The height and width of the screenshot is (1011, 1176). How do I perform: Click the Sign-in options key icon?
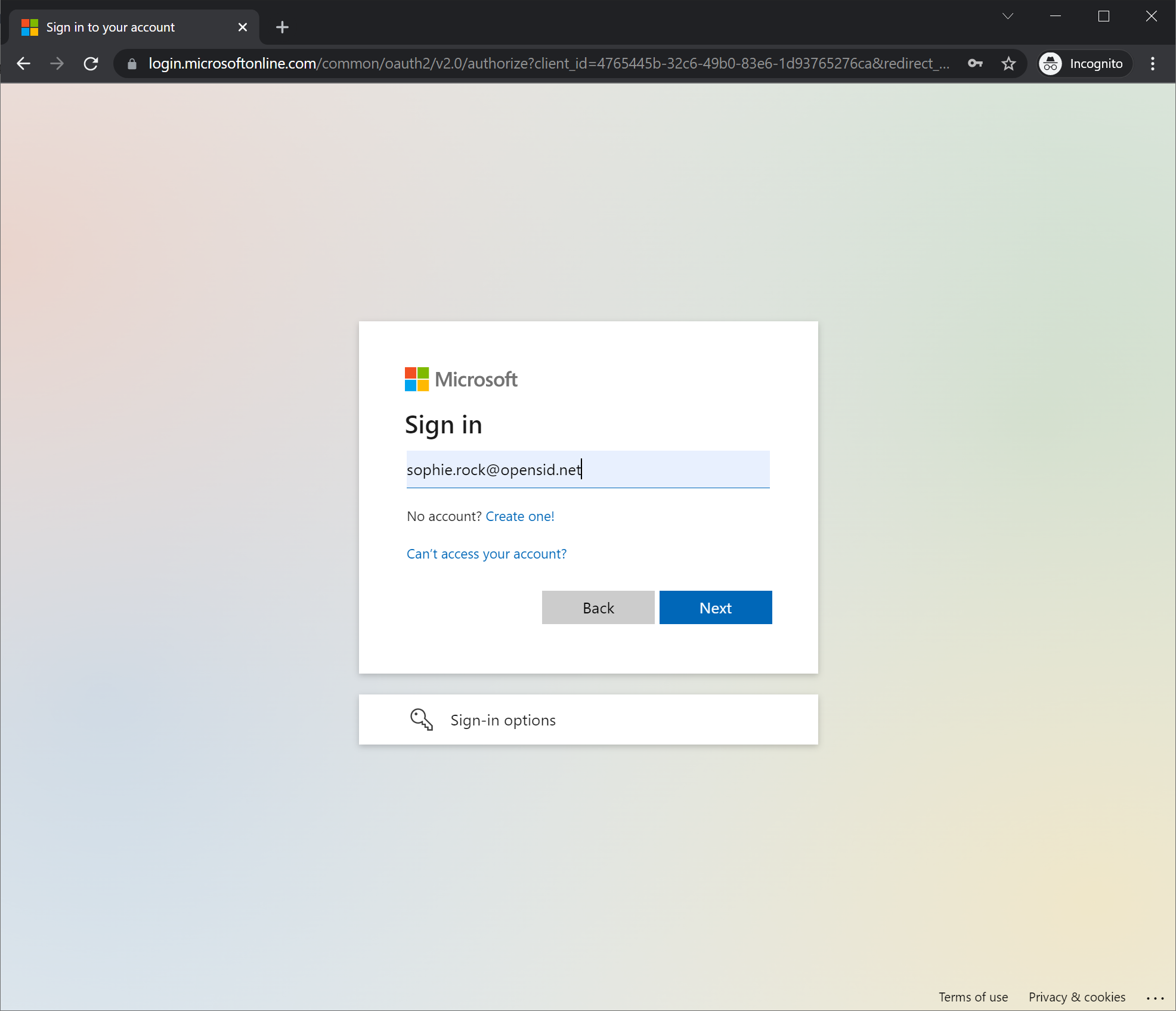[422, 720]
